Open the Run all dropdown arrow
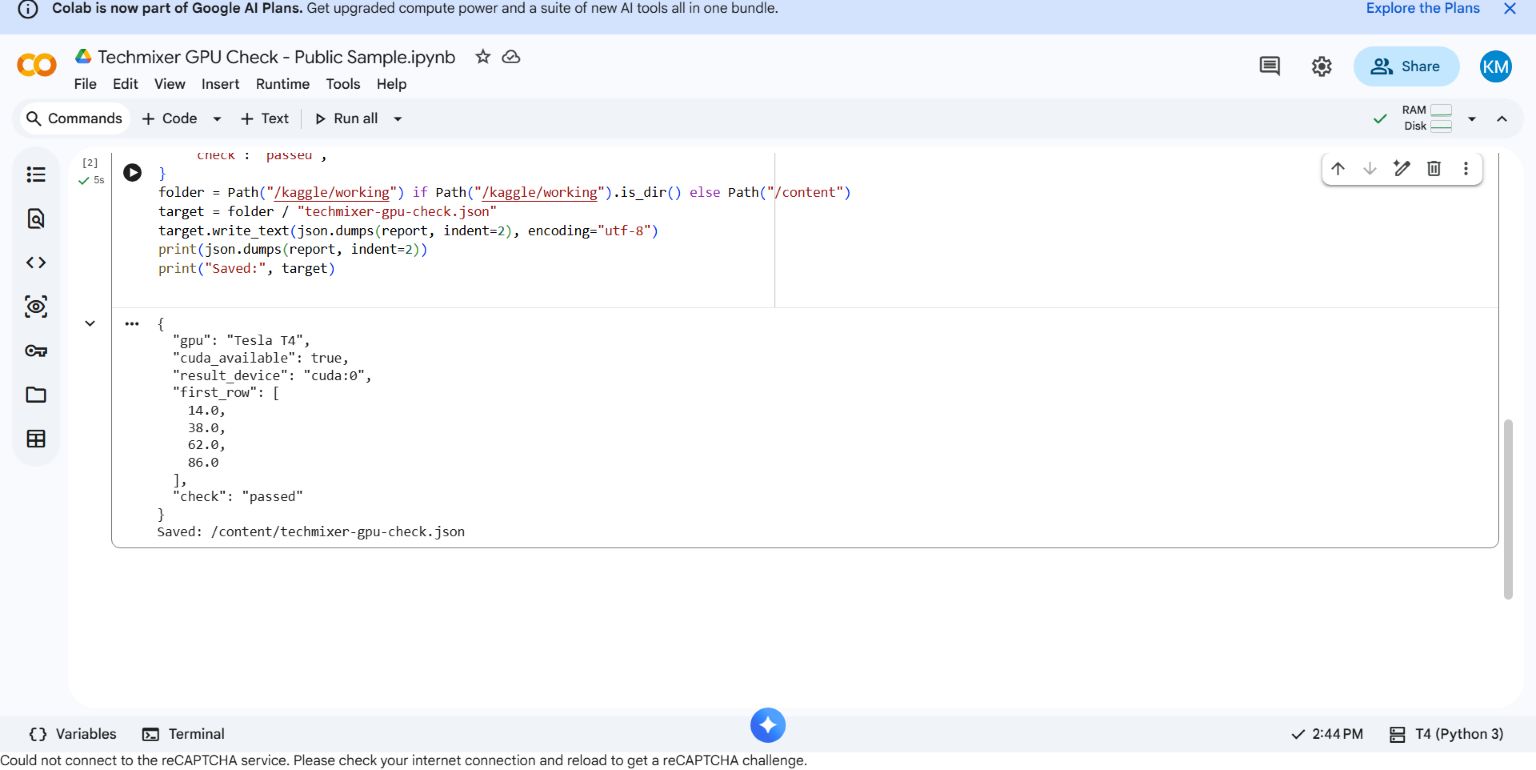This screenshot has width=1536, height=770. pyautogui.click(x=397, y=118)
